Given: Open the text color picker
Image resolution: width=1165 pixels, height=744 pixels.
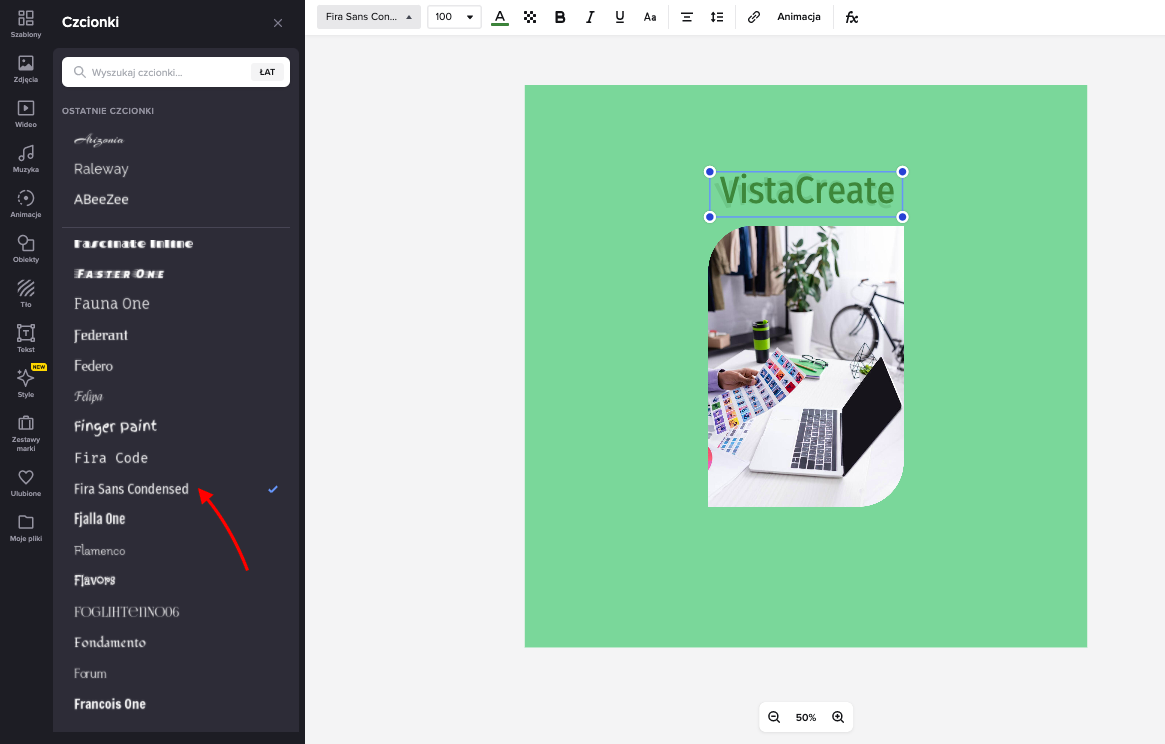Looking at the screenshot, I should coord(500,17).
